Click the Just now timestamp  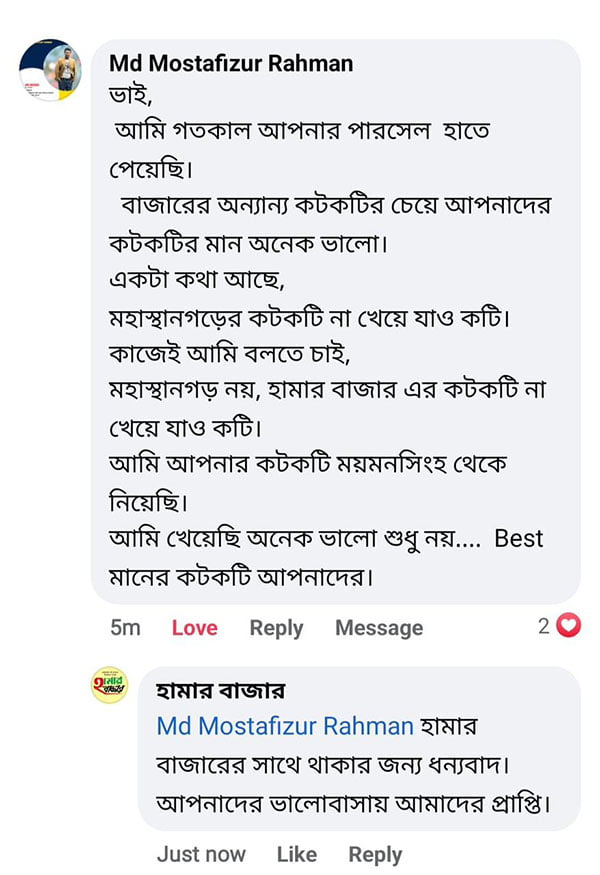tap(201, 854)
